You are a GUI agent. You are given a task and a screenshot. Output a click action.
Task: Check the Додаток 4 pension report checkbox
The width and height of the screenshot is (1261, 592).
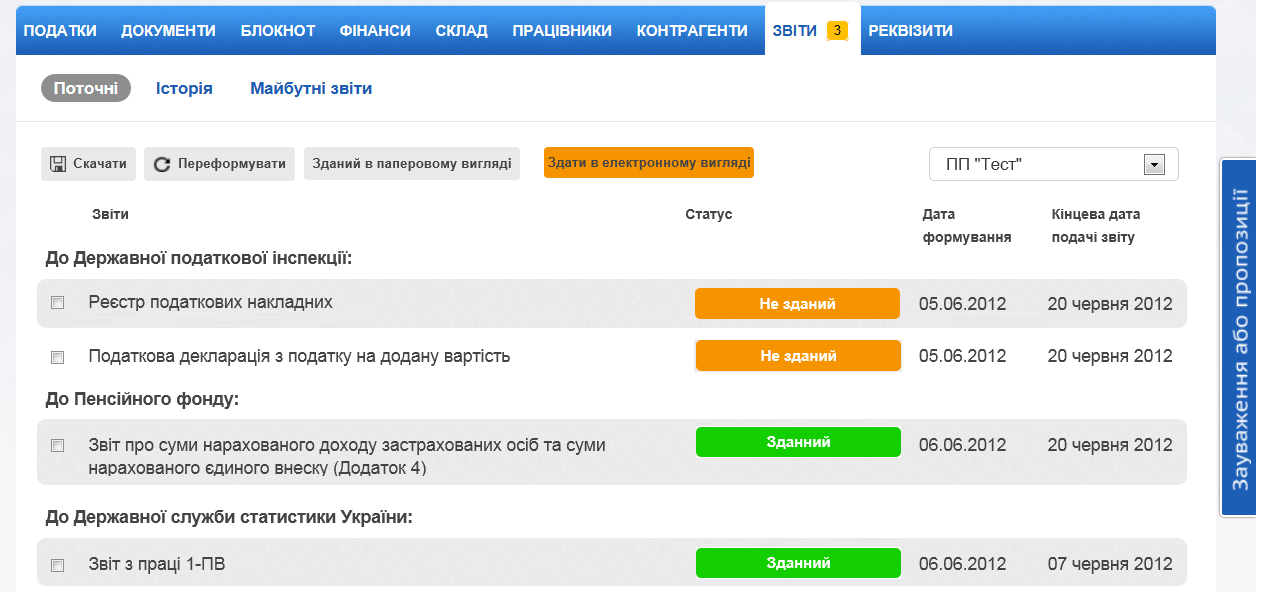point(58,445)
